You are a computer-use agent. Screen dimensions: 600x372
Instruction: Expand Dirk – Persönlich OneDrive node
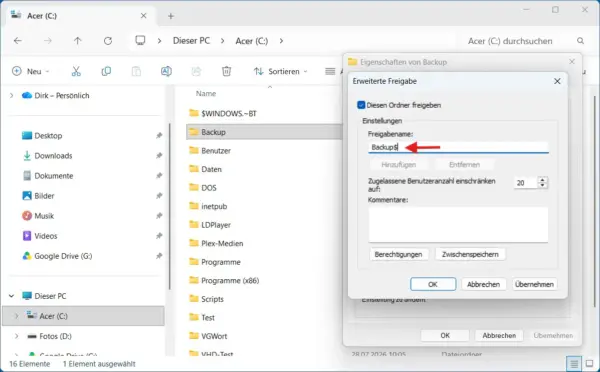[x=11, y=95]
